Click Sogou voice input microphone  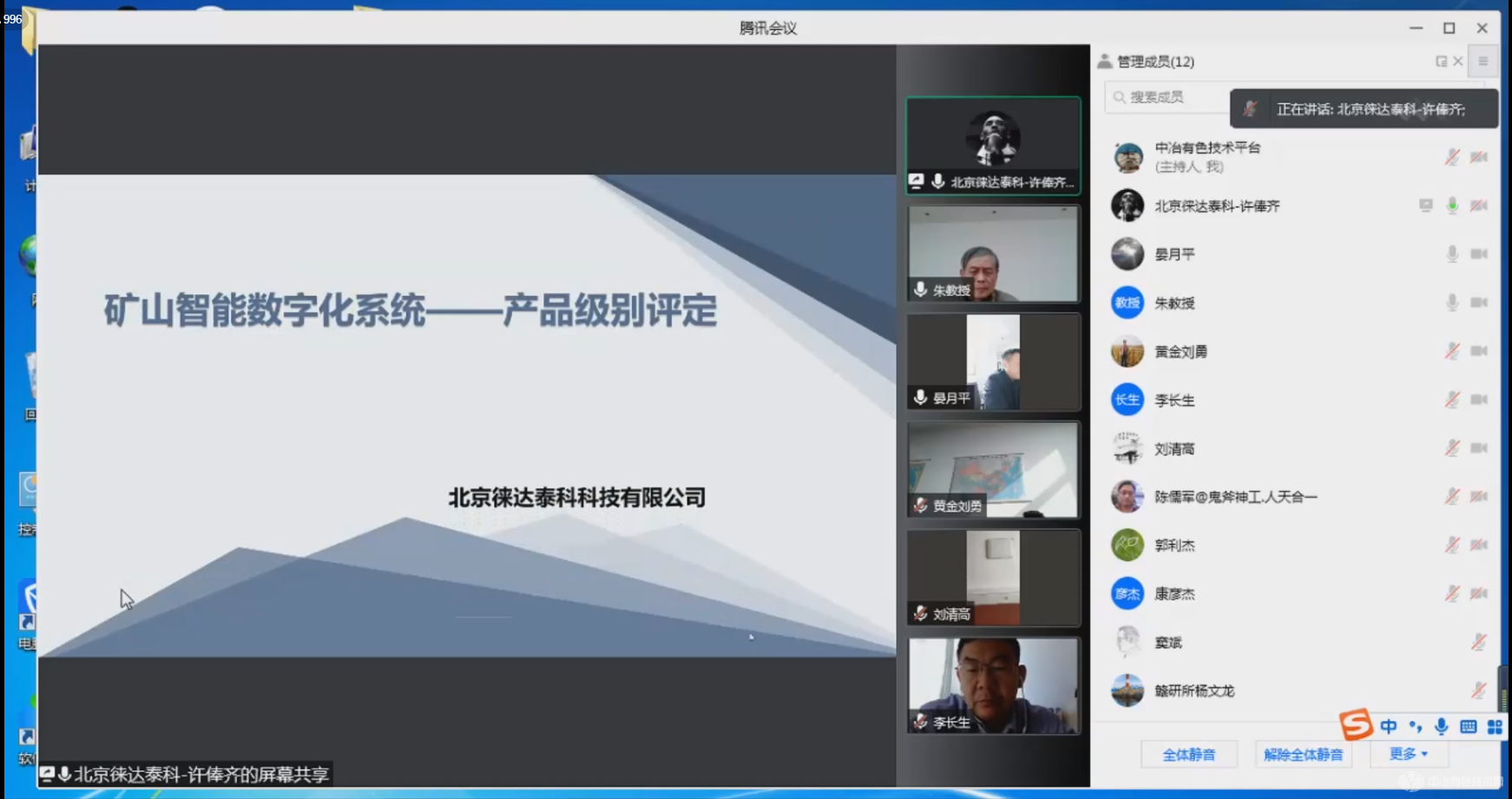click(x=1441, y=726)
